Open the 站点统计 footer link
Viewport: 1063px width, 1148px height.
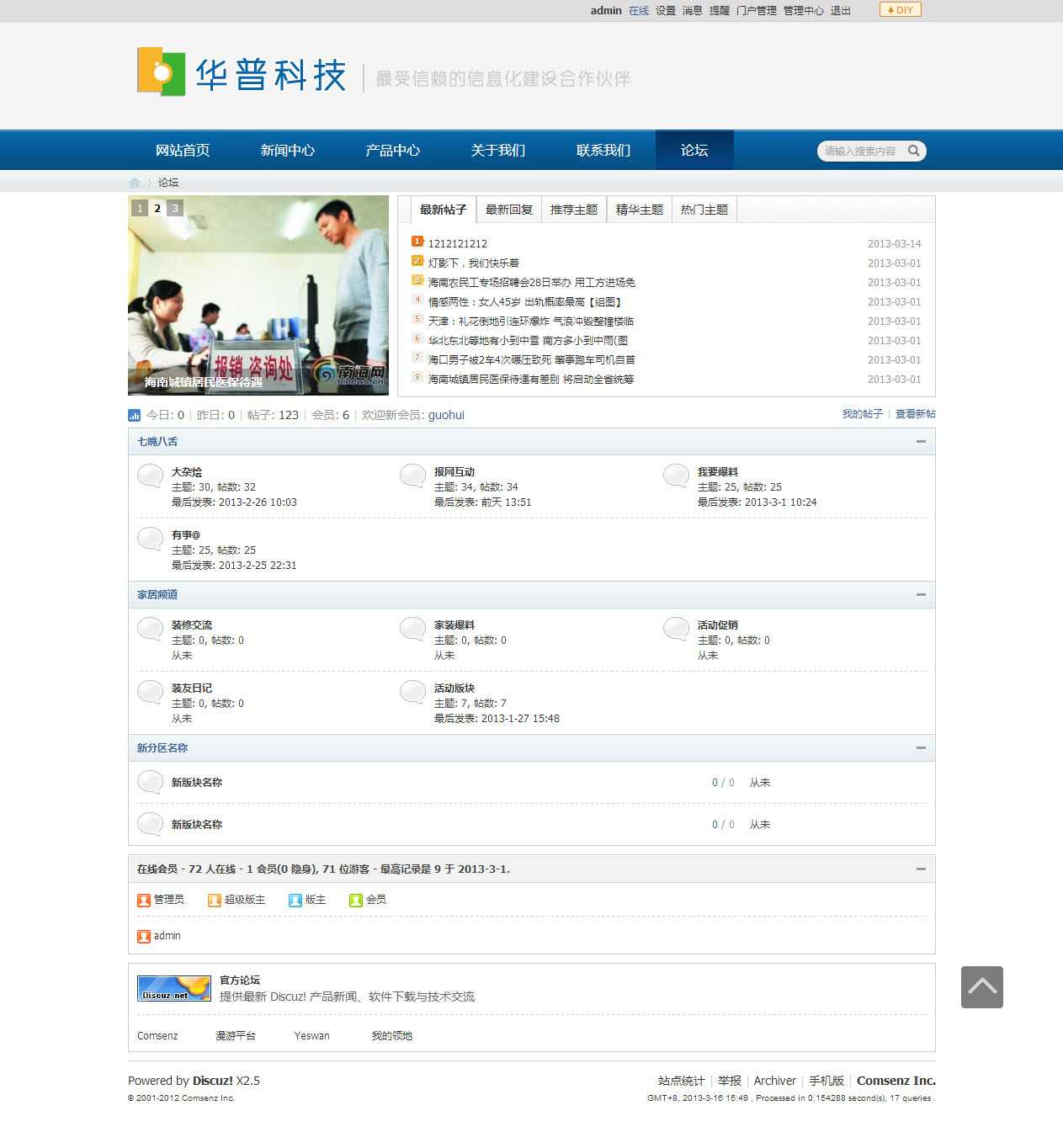coord(682,1081)
